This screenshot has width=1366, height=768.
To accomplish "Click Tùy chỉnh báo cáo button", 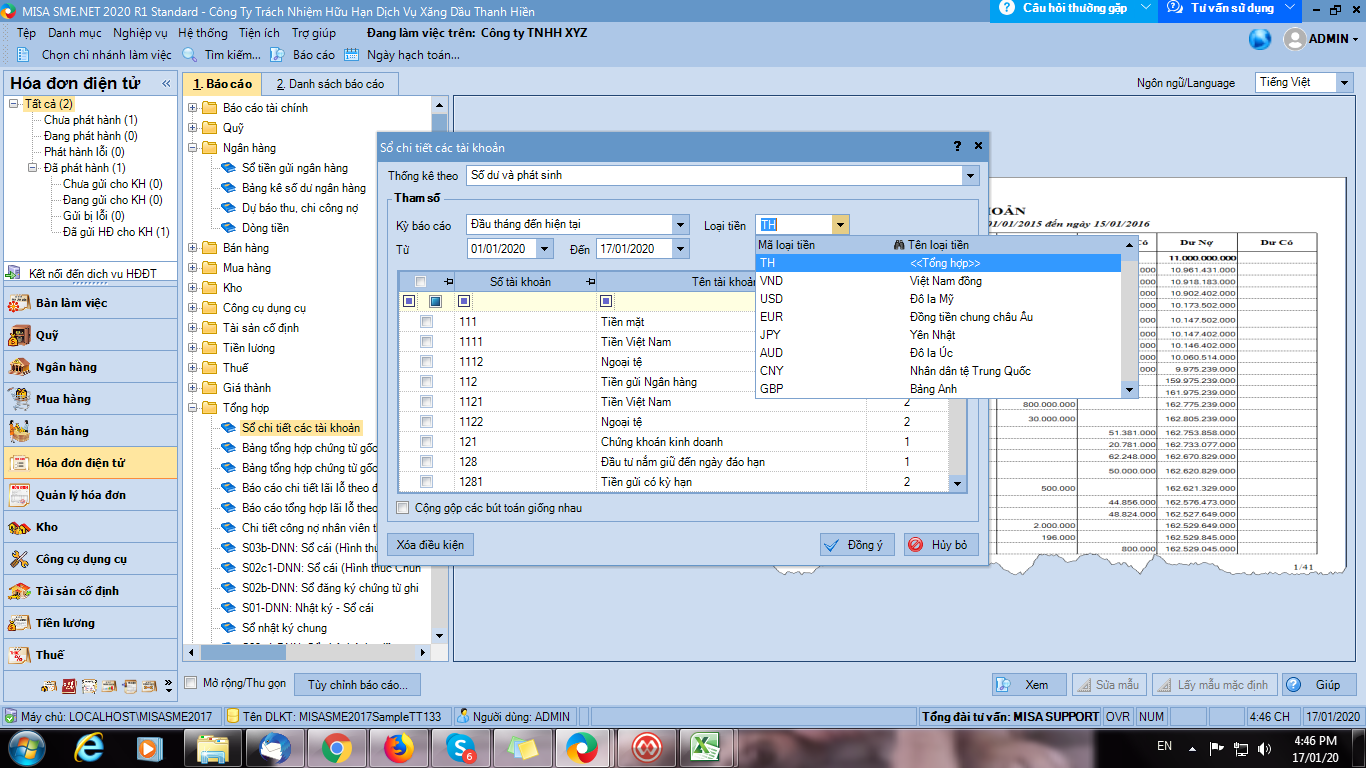I will click(x=358, y=685).
